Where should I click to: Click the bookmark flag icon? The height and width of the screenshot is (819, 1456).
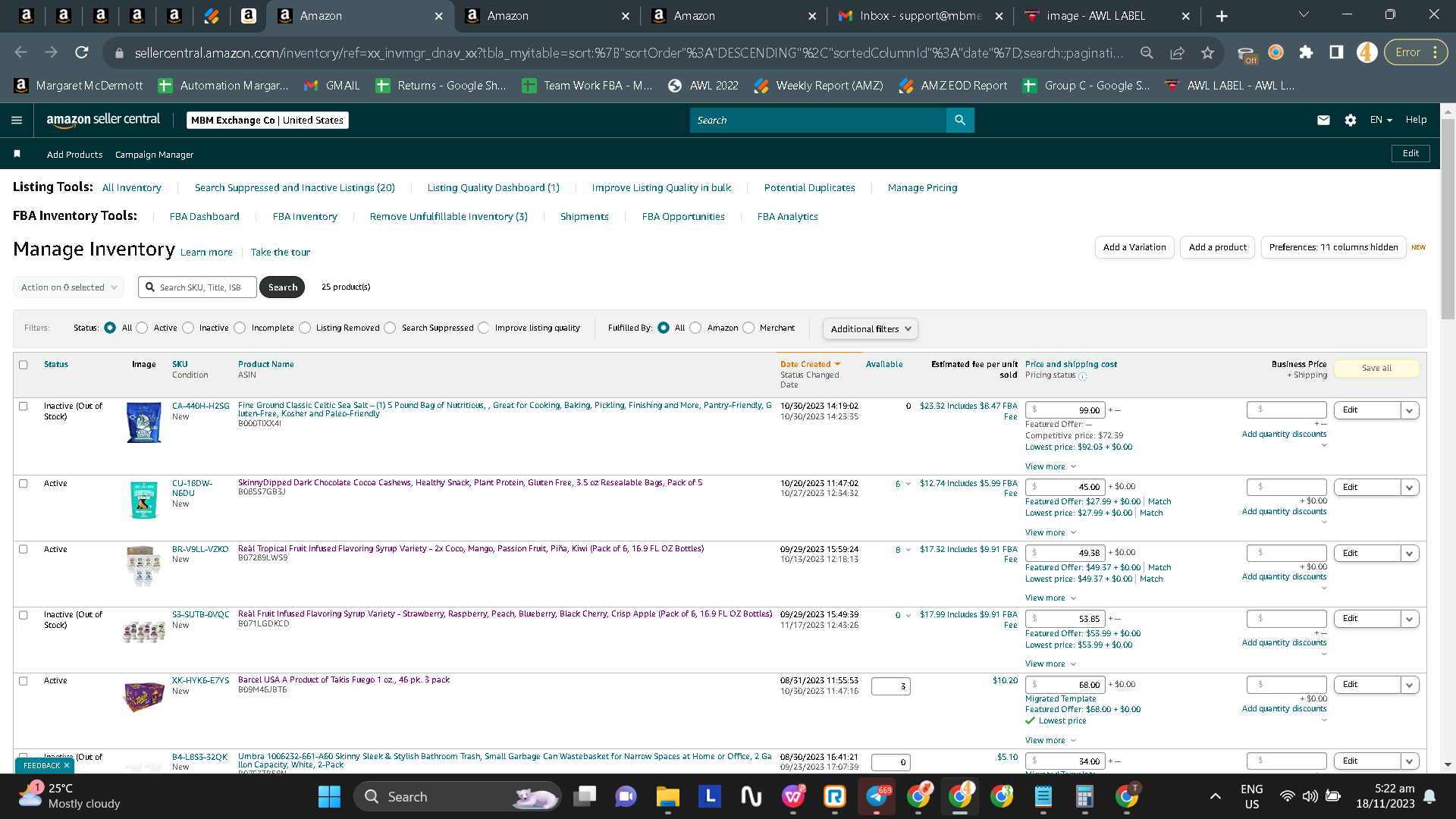[17, 154]
